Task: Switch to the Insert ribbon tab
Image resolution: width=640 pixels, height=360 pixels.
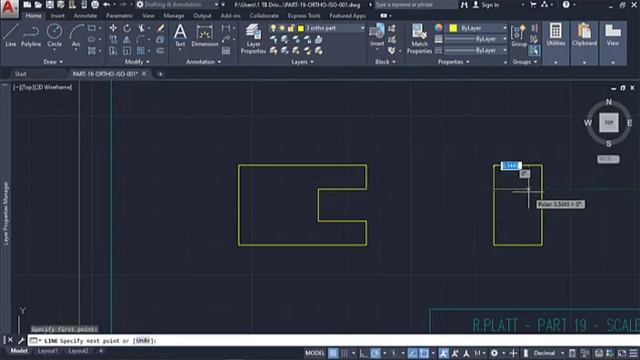Action: coord(57,16)
